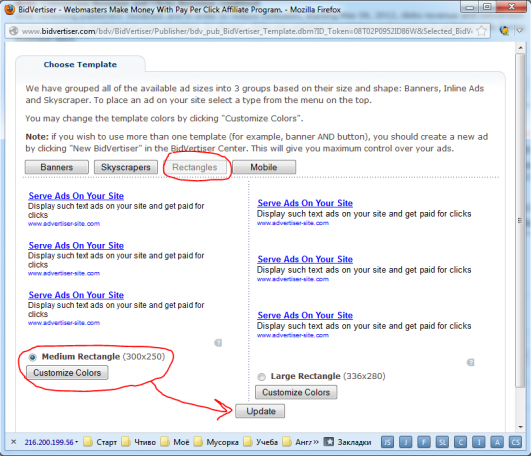Open the Закладки bookmarks menu
This screenshot has height=456, width=531.
click(347, 442)
